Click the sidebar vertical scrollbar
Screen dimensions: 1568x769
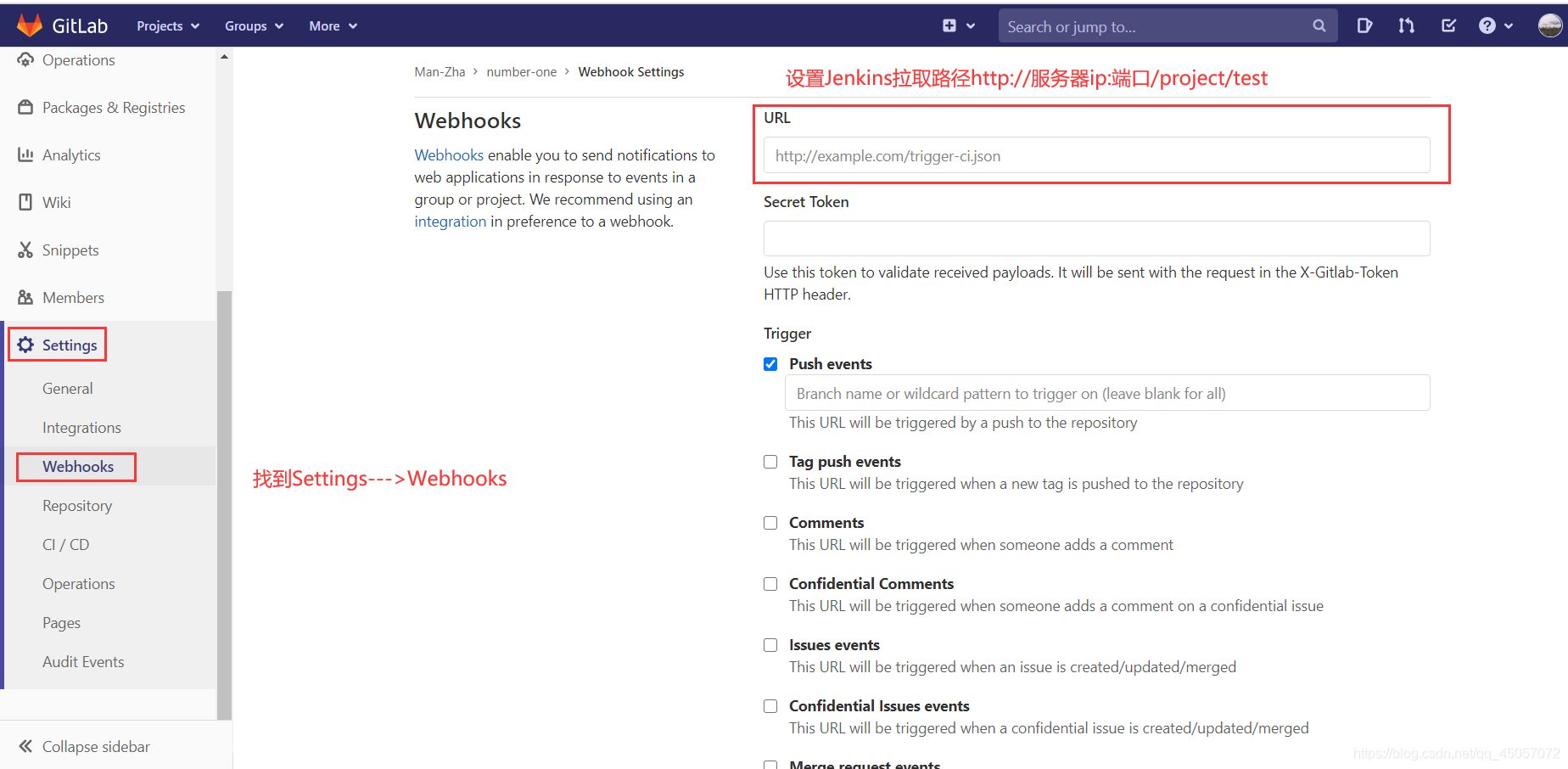(224, 505)
